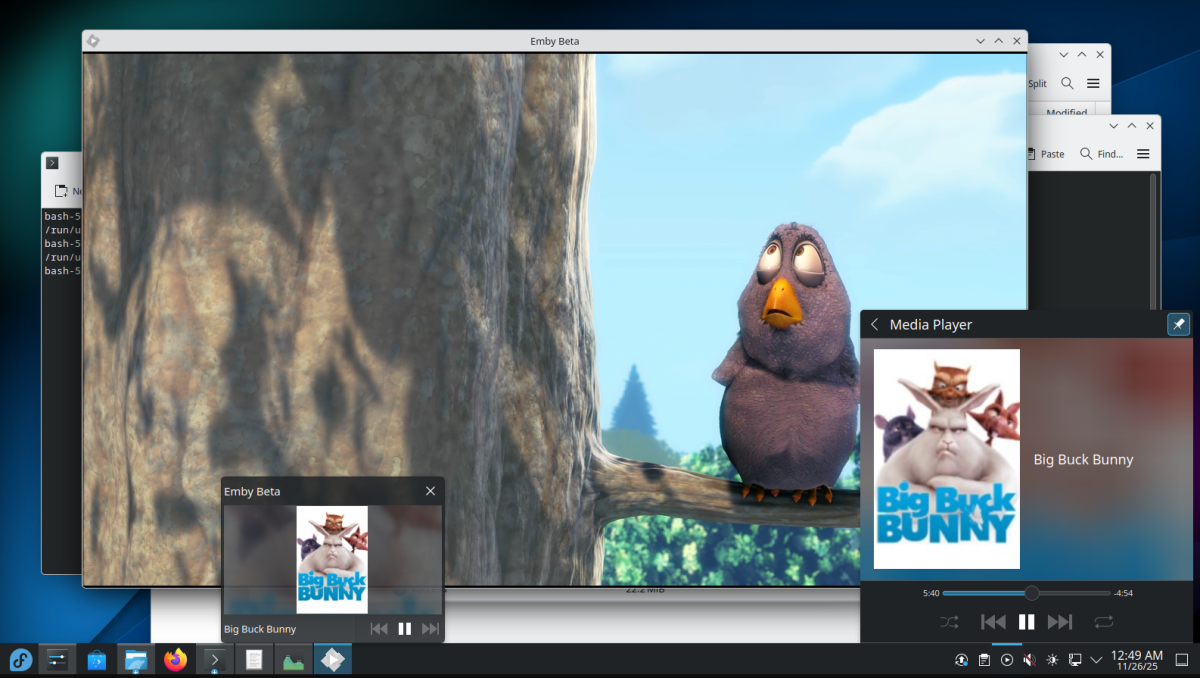
Task: Seek with the Media Player progress slider
Action: (x=1027, y=593)
